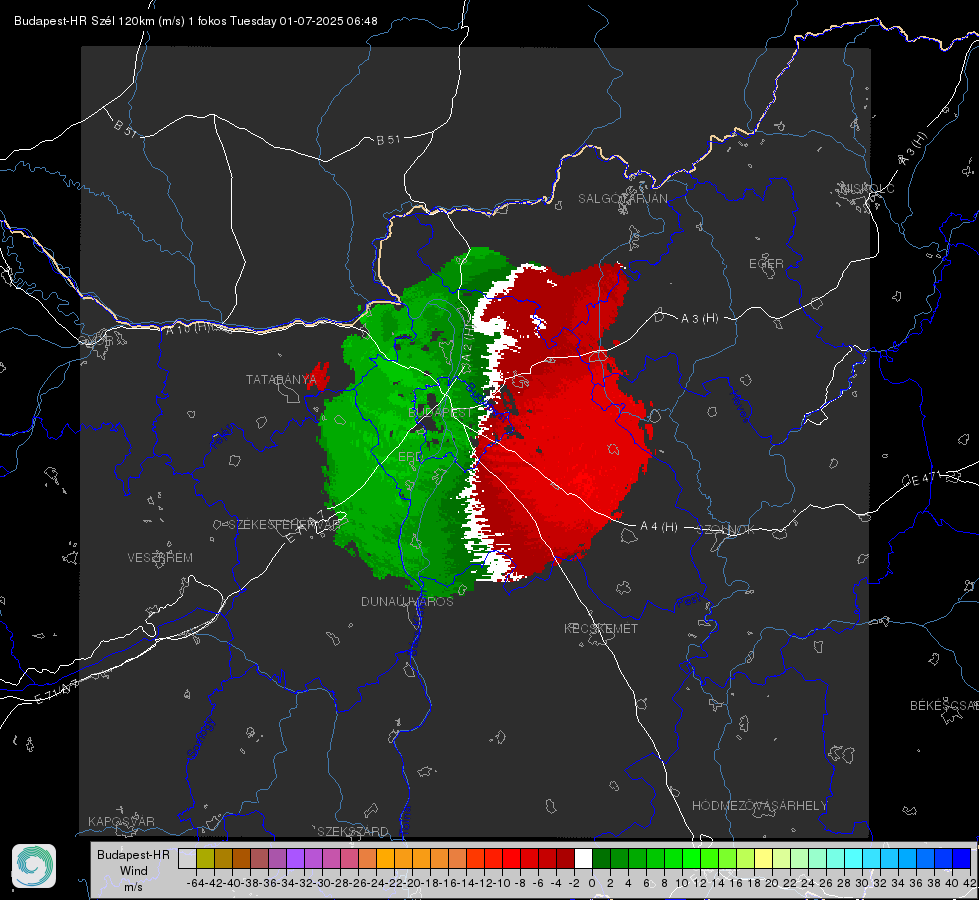979x900 pixels.
Task: Select the bright red swatch between -10 and -8
Action: point(511,858)
